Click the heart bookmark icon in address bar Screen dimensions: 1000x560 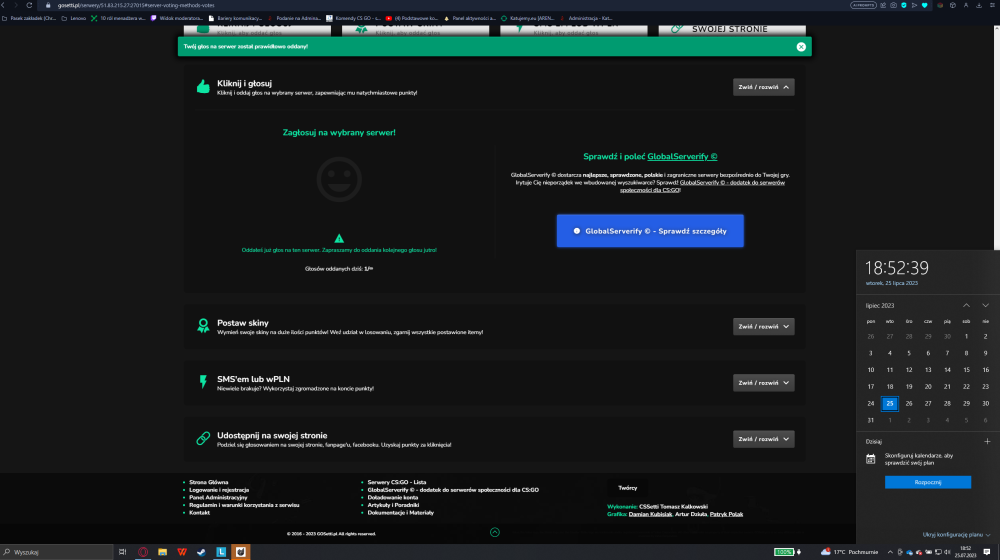(925, 5)
